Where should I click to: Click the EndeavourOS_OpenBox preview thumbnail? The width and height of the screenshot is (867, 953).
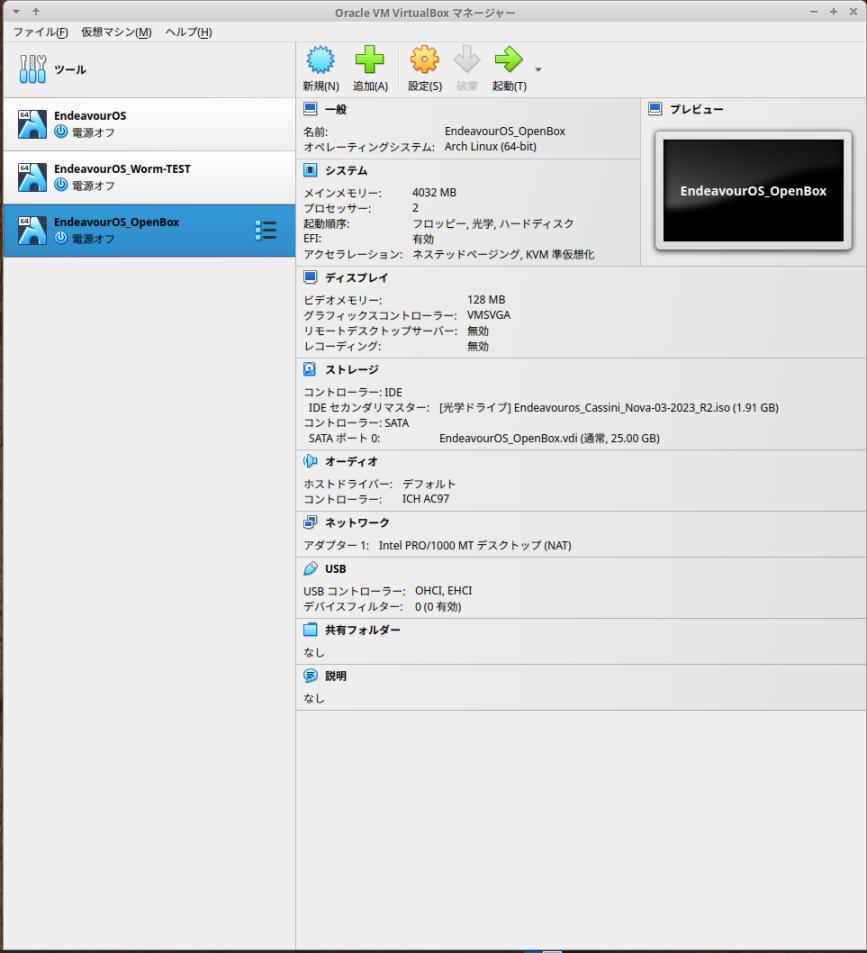tap(753, 191)
